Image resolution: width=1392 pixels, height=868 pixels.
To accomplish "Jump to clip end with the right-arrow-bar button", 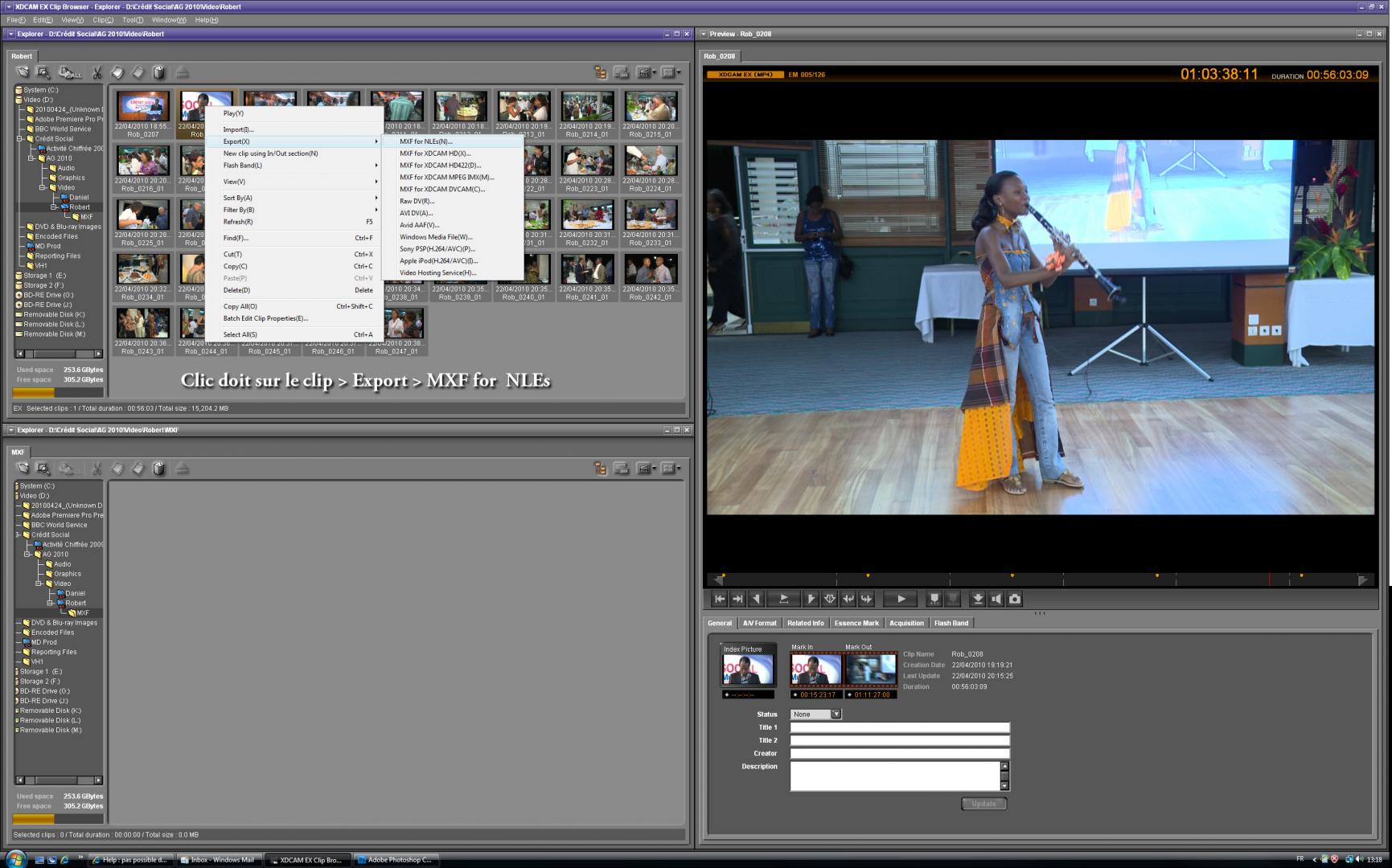I will point(737,599).
